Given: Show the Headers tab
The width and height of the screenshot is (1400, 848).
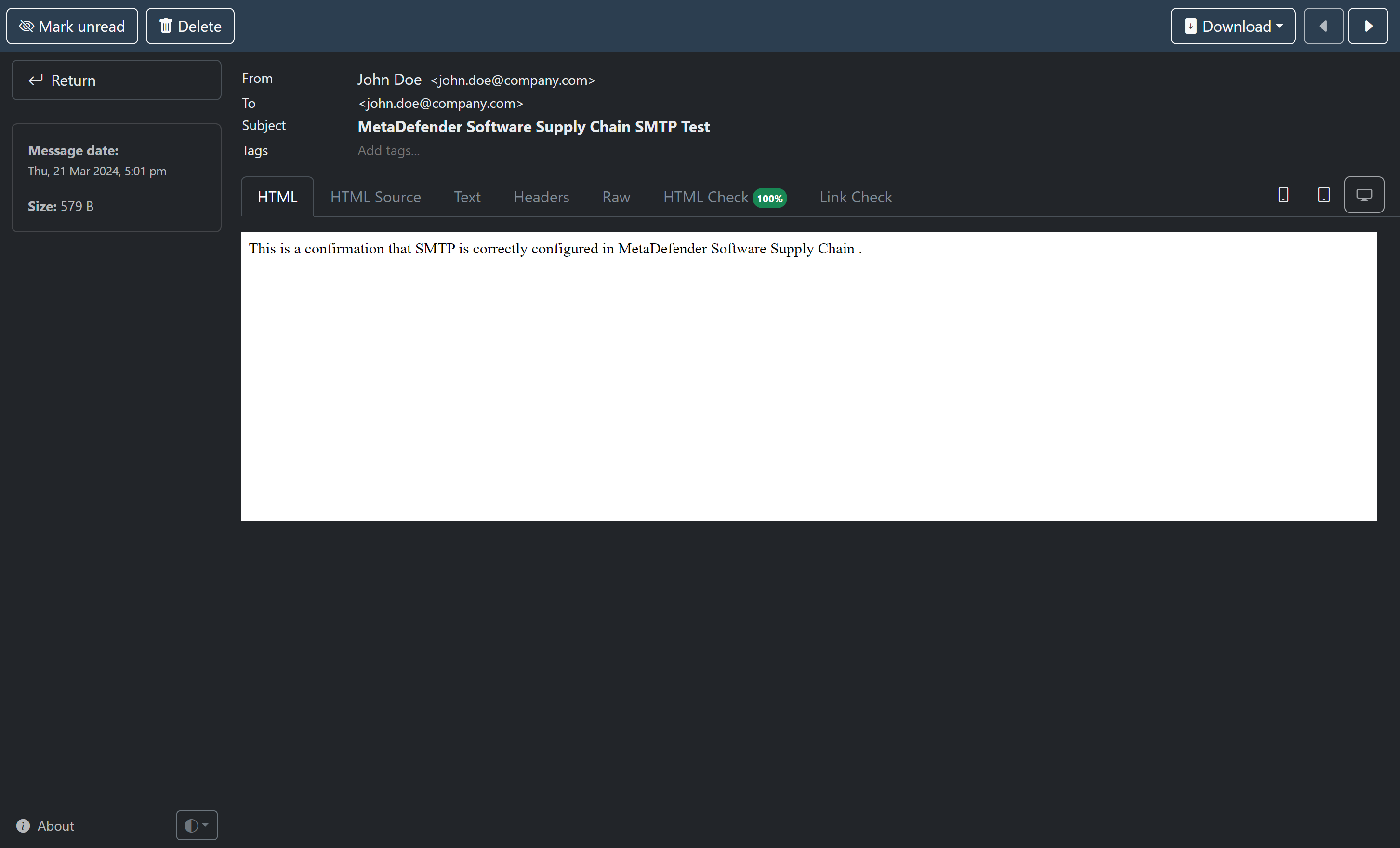Looking at the screenshot, I should (x=541, y=197).
